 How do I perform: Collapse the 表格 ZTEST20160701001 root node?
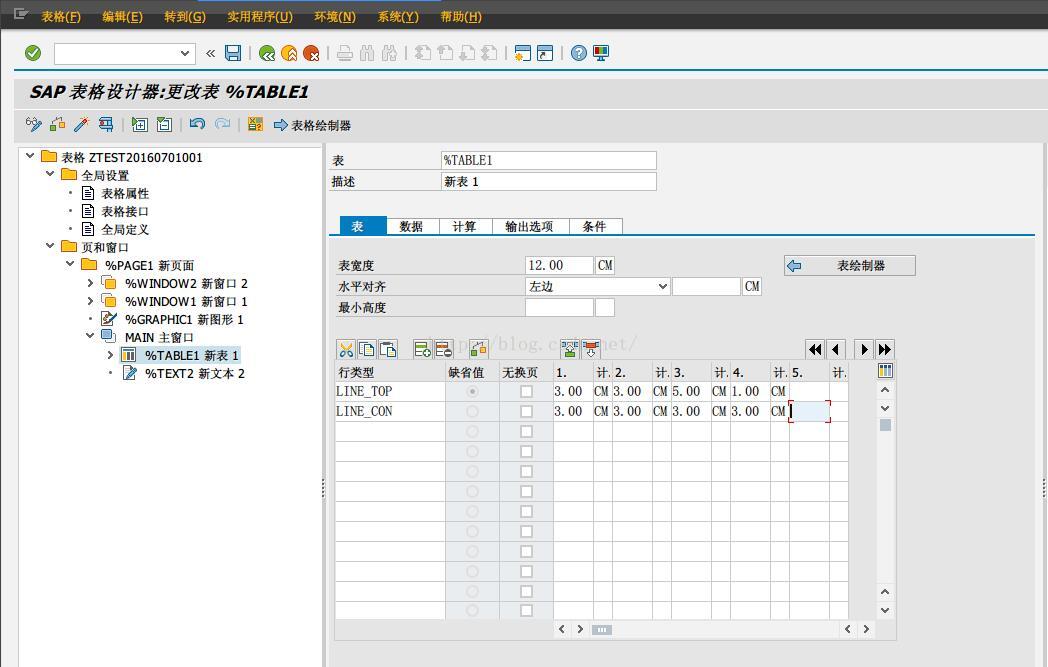pos(29,156)
